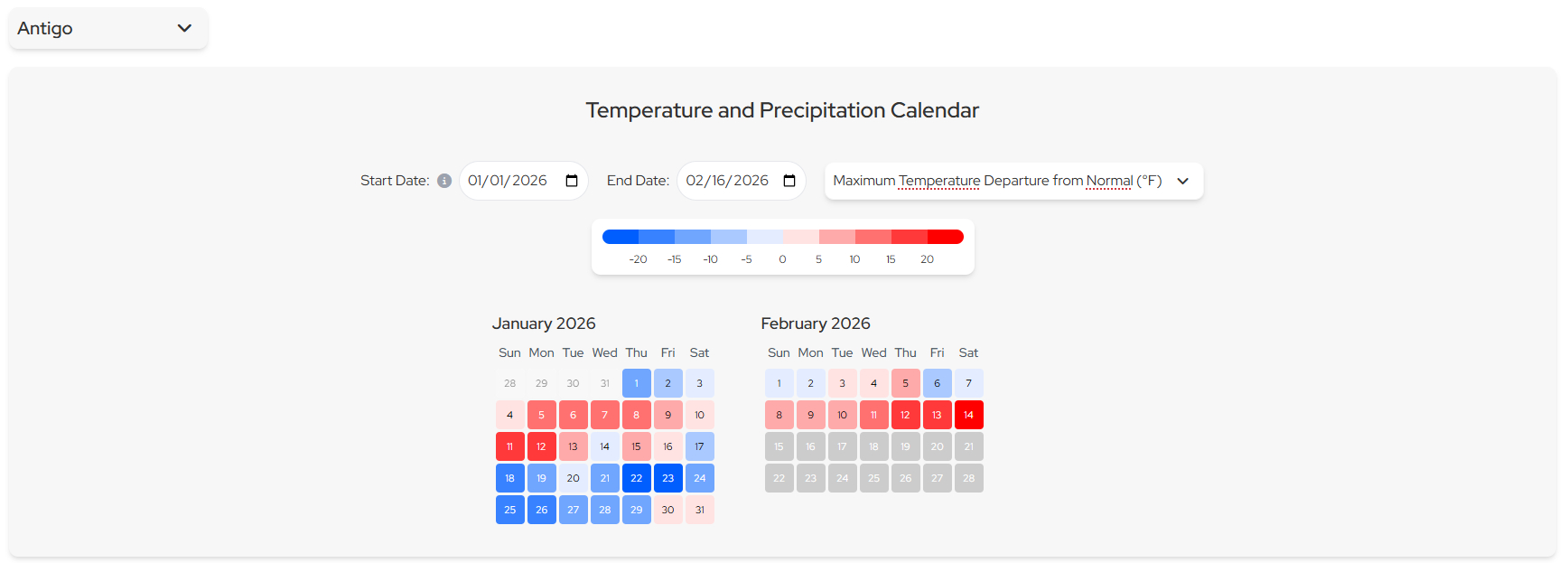Viewport: 1568px width, 563px height.
Task: Click the Start Date field 01/01/2026
Action: [x=508, y=181]
